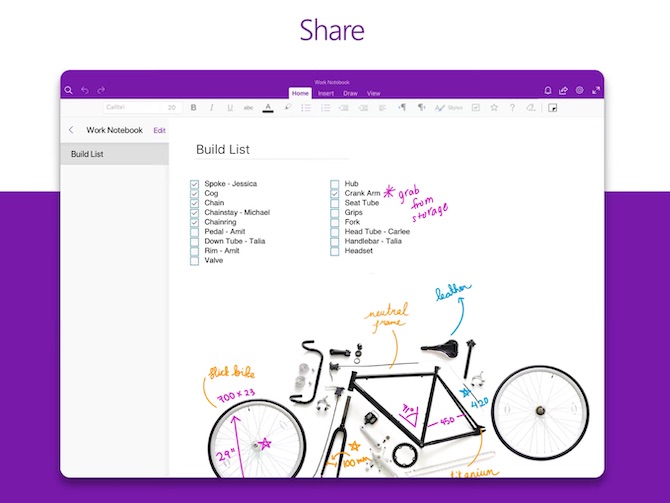Check the Hub checkbox

tap(335, 184)
